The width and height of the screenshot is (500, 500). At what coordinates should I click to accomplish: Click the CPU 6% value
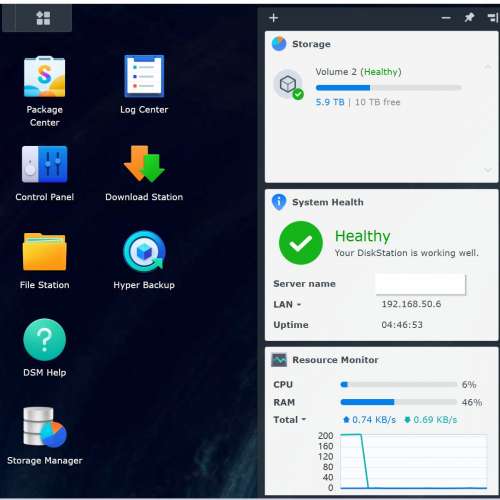[x=469, y=384]
